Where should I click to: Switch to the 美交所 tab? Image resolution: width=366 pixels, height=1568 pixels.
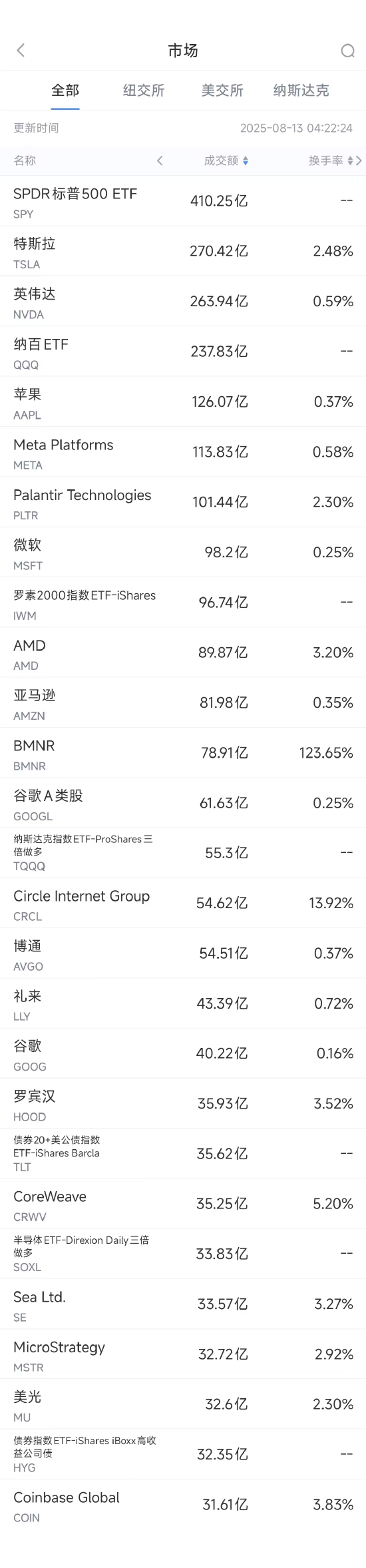pos(222,91)
